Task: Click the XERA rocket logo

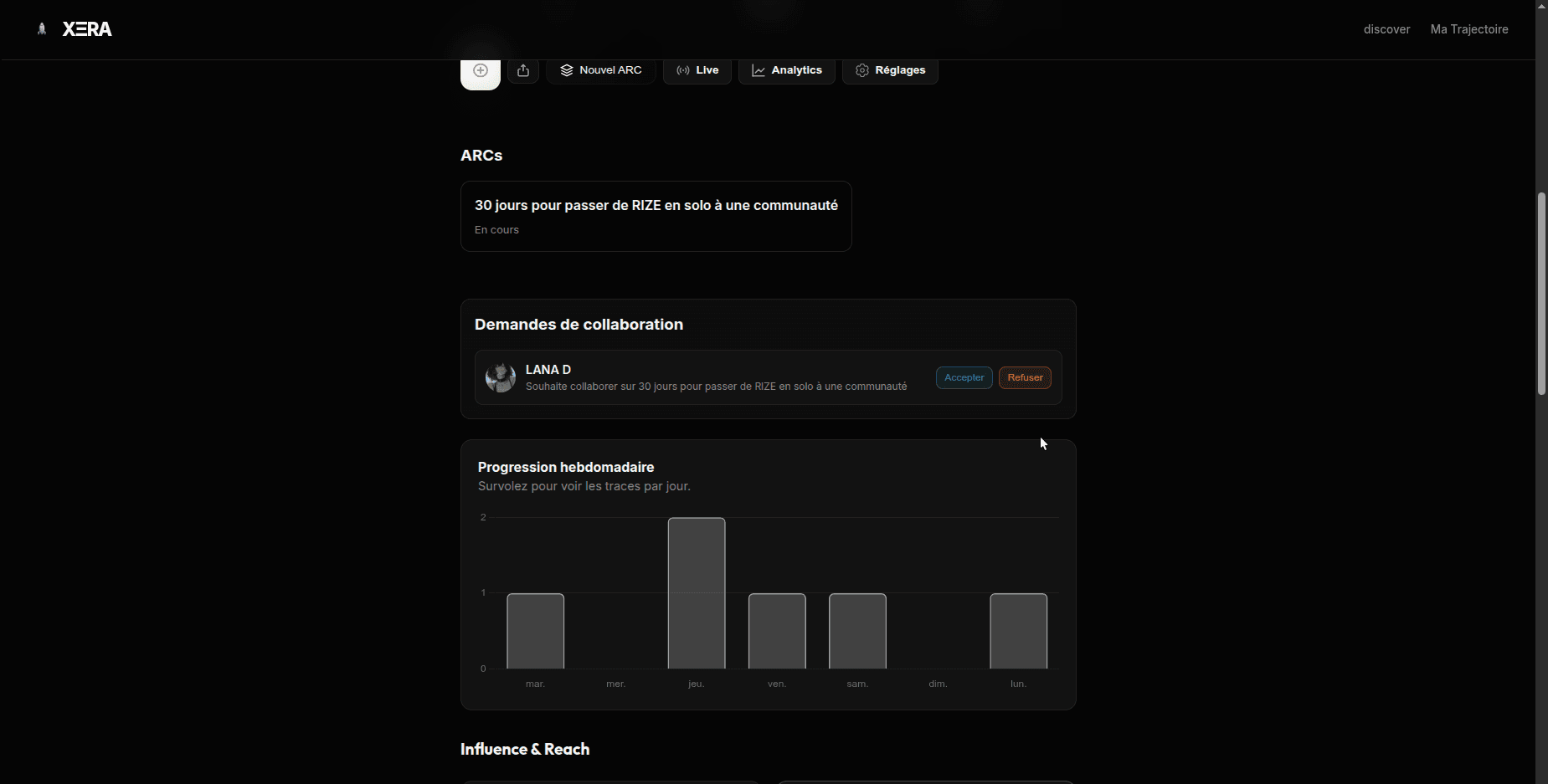Action: coord(41,28)
